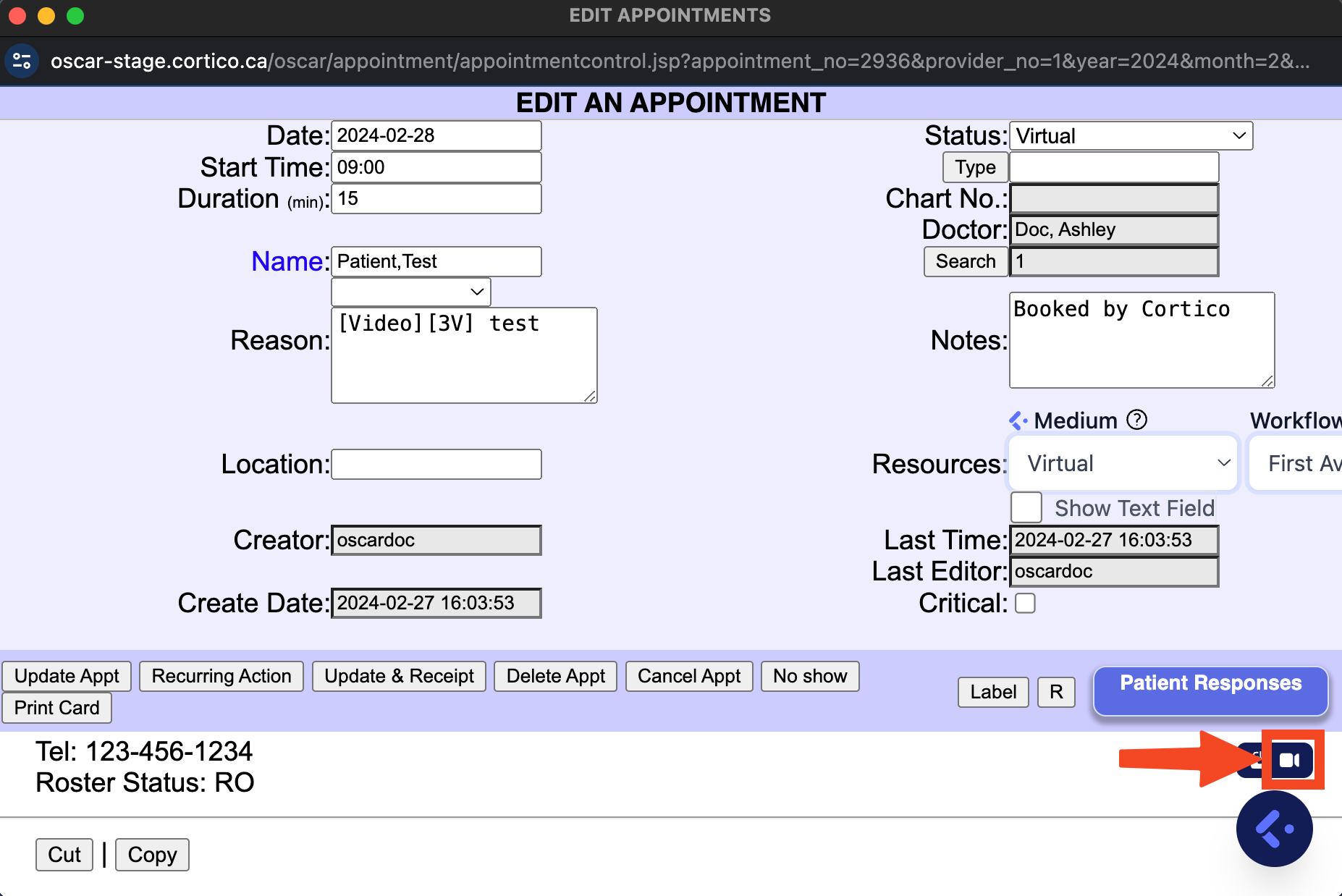
Task: Open the Cortico floating round button
Action: 1274,829
